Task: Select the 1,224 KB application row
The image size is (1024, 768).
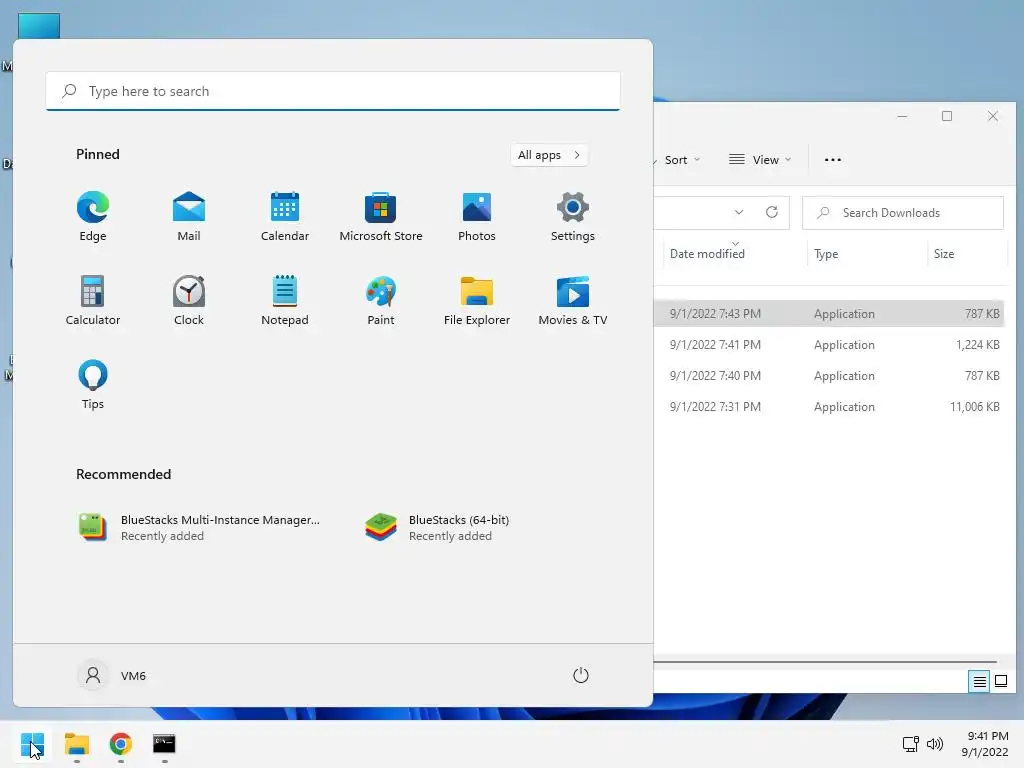Action: click(x=829, y=345)
